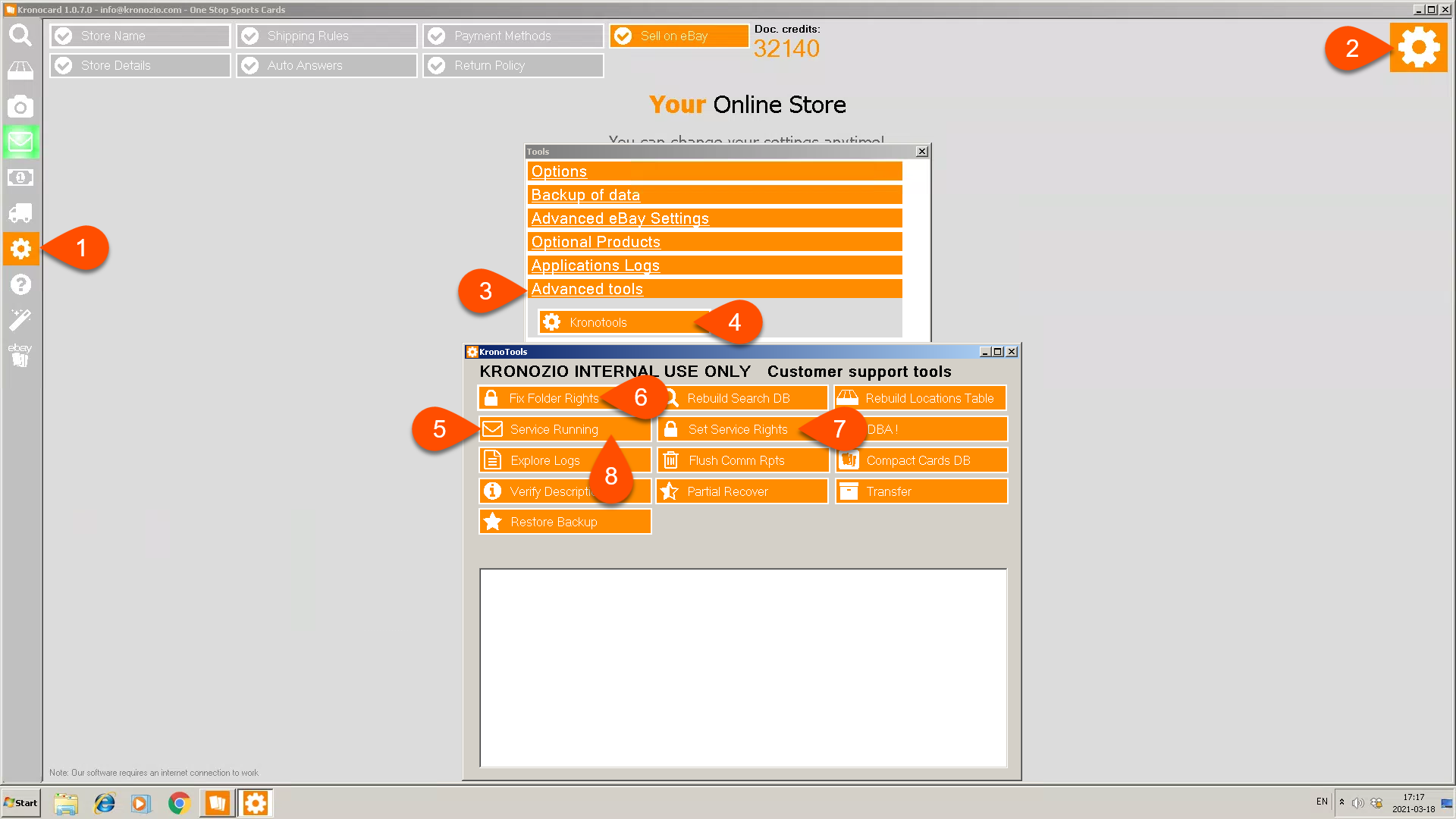Click the Service Running button
The image size is (1456, 819).
(x=564, y=429)
